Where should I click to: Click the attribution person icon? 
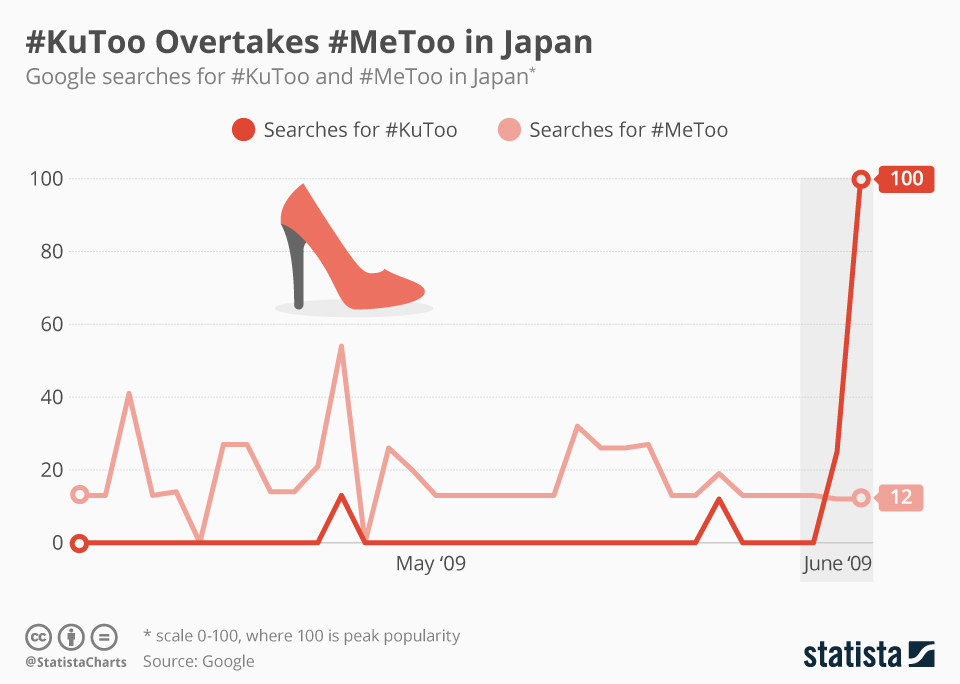pos(71,637)
